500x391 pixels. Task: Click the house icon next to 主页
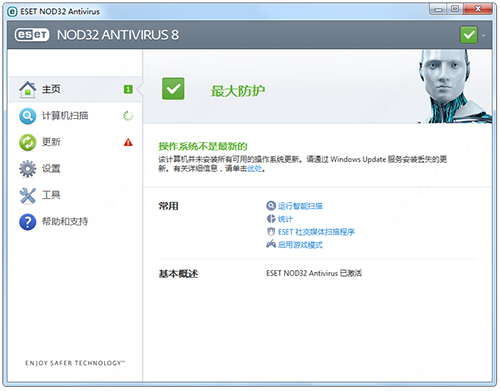(x=28, y=89)
